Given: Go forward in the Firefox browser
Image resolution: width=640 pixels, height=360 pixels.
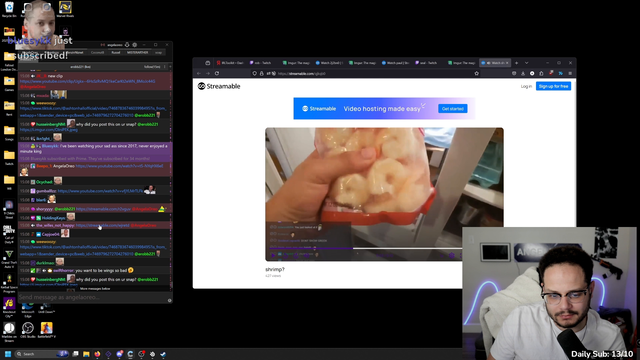Looking at the screenshot, I should (208, 73).
